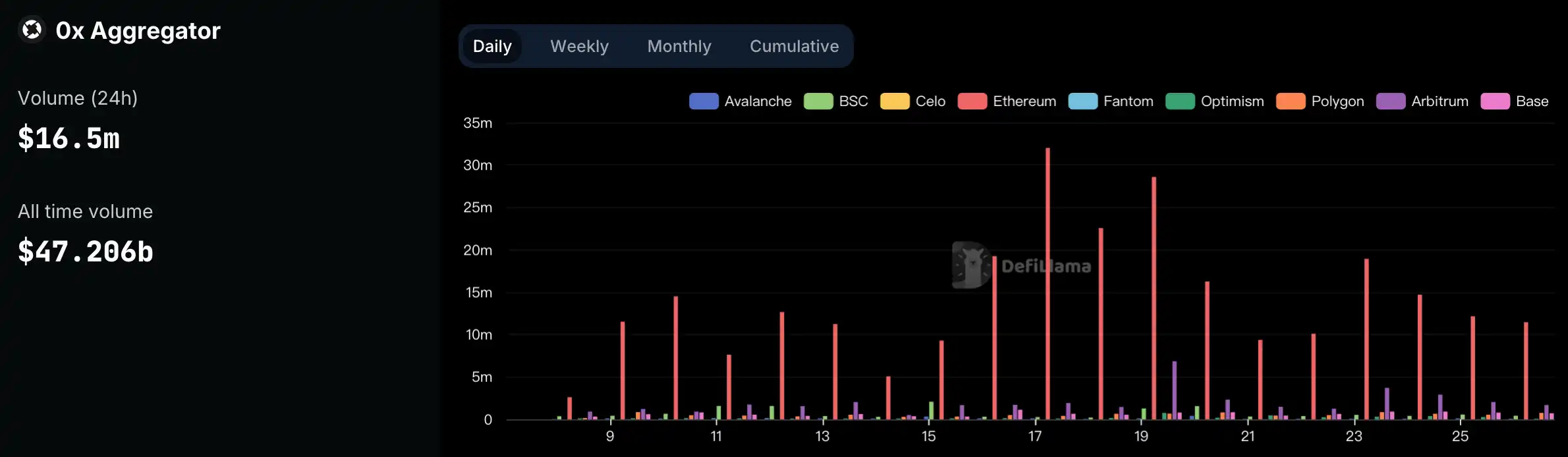Select the Weekly tab
1568x457 pixels.
coord(579,46)
